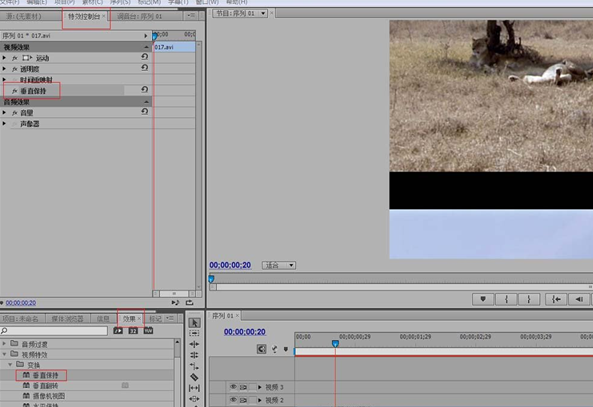Switch to the 调音台: 序列 01 tab
The image size is (593, 407).
(139, 16)
